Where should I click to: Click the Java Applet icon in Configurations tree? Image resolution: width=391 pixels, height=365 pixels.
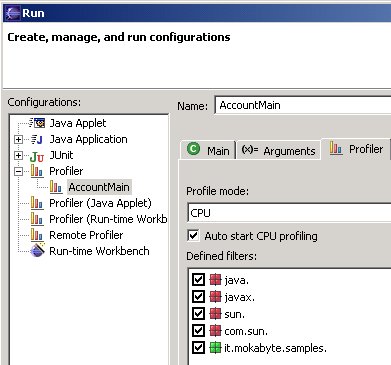[x=37, y=123]
